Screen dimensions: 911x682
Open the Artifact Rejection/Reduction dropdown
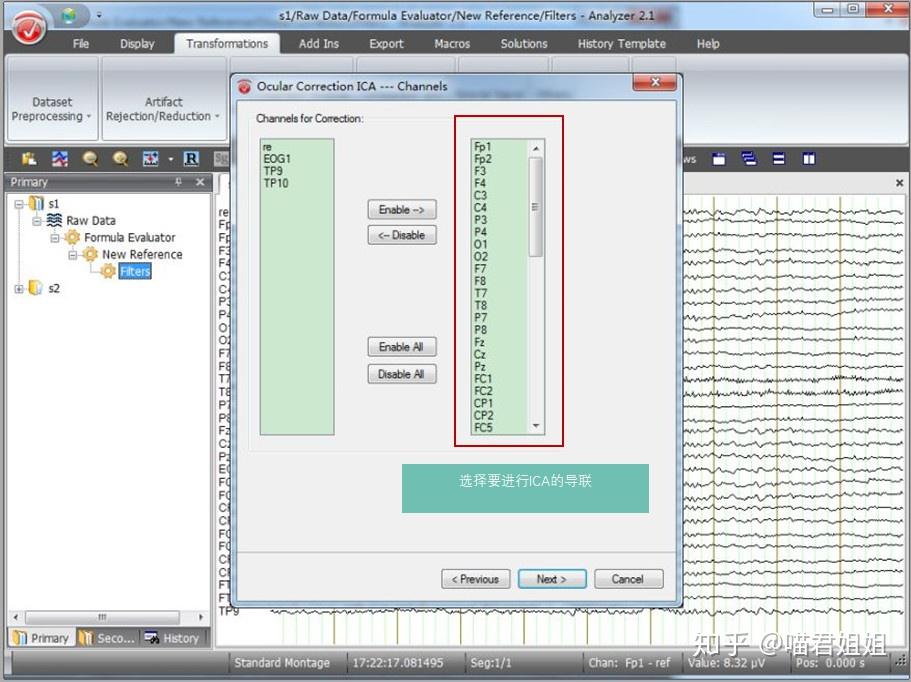(x=163, y=109)
